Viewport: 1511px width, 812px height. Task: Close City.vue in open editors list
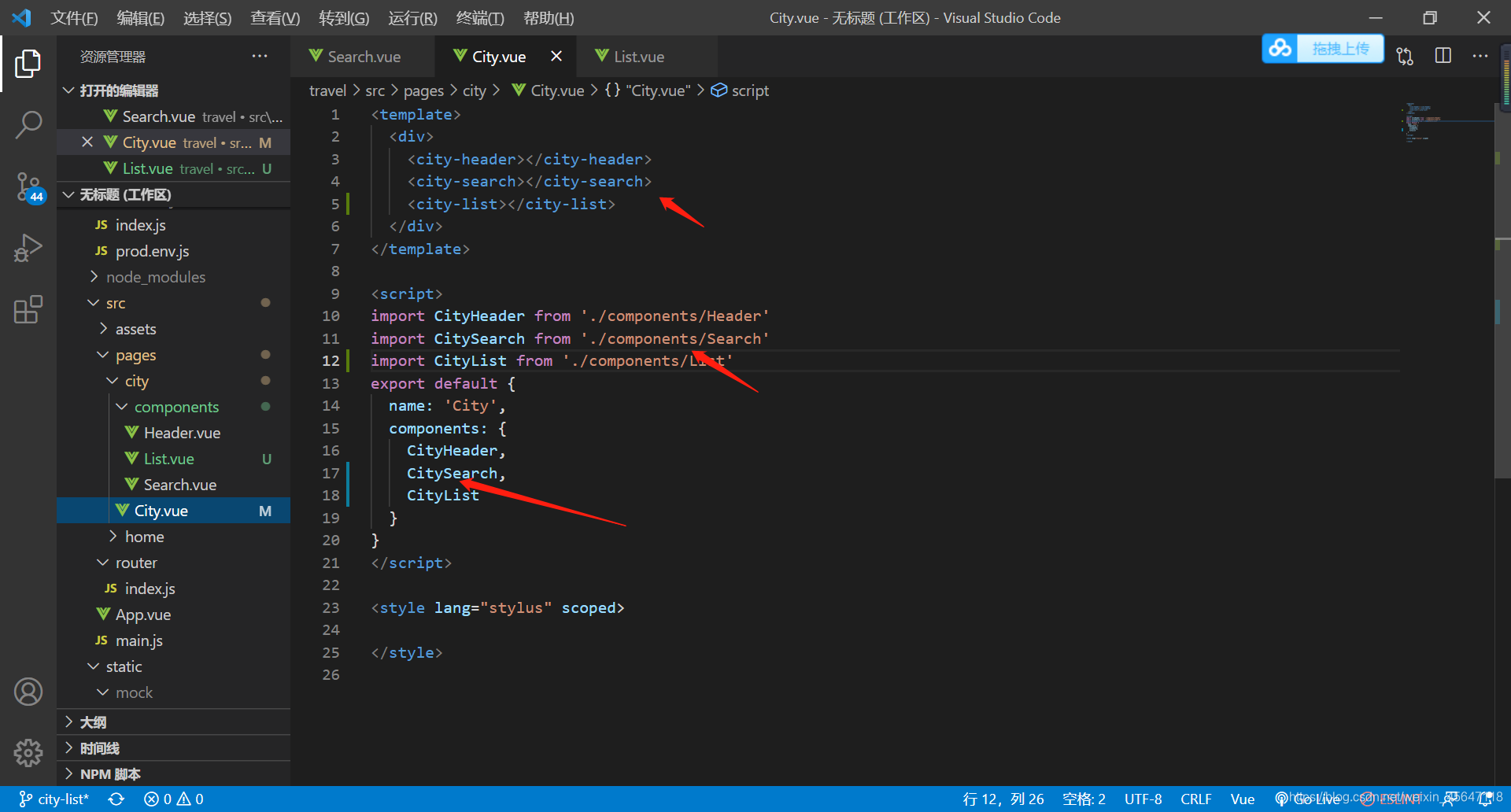click(x=87, y=142)
